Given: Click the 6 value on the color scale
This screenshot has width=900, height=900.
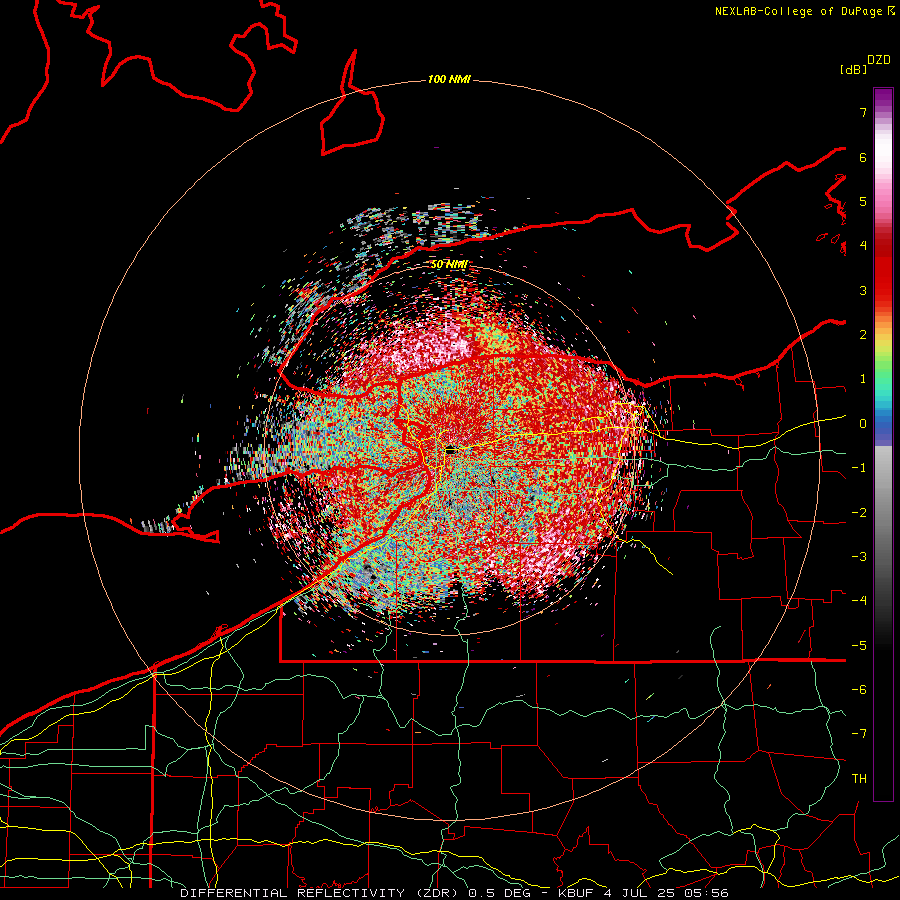Looking at the screenshot, I should 863,157.
